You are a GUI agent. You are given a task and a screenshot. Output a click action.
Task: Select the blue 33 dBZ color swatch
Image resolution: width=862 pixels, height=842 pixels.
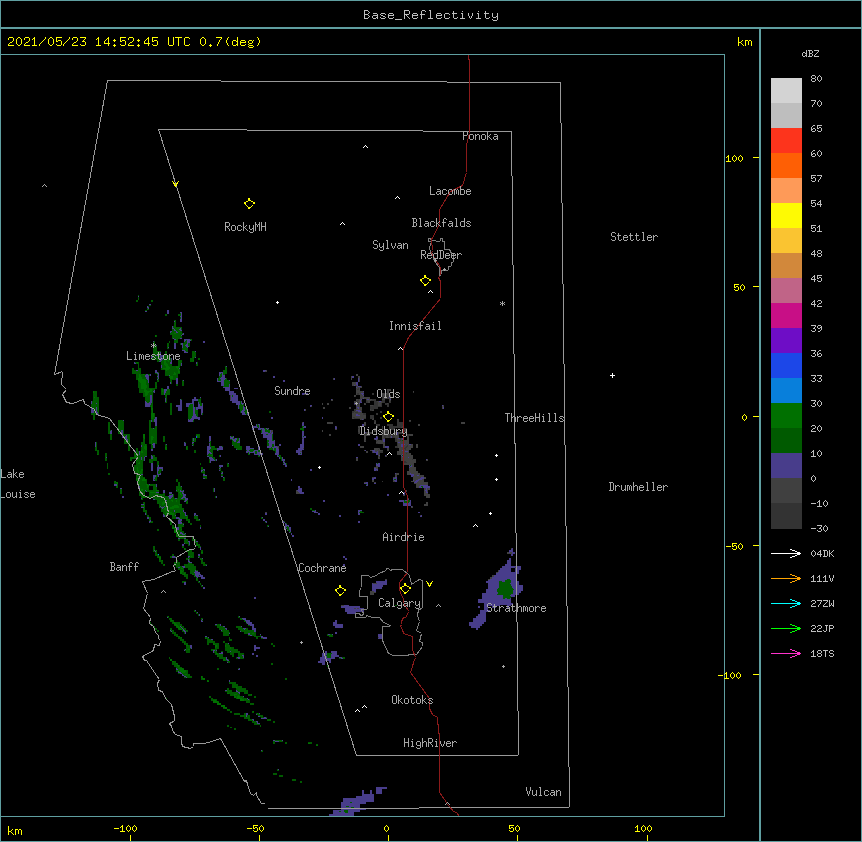click(x=786, y=365)
